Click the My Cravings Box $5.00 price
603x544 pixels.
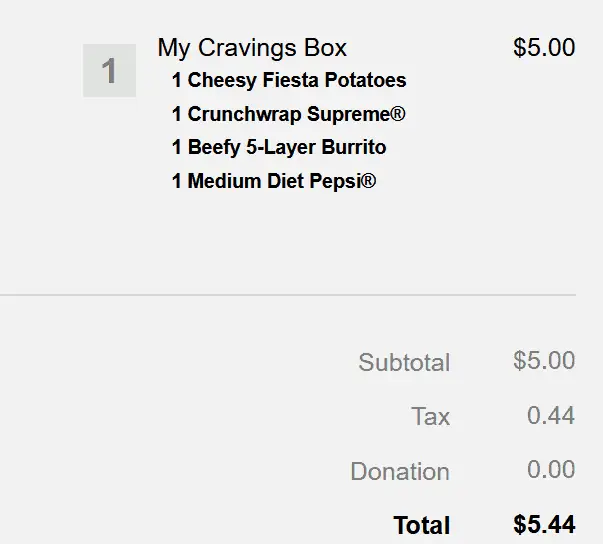coord(543,47)
